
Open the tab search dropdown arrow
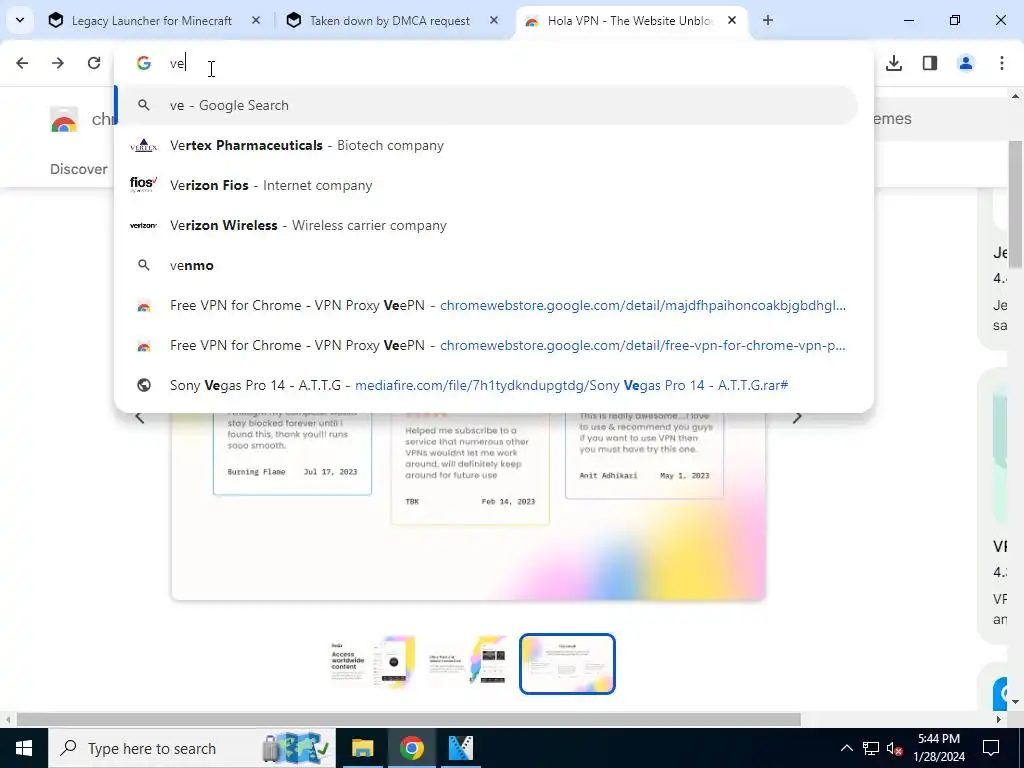coord(20,20)
